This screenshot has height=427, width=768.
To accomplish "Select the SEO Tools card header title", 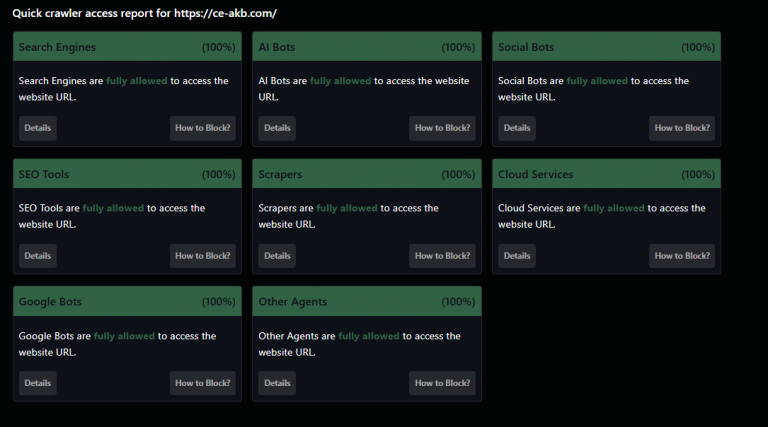I will 44,174.
